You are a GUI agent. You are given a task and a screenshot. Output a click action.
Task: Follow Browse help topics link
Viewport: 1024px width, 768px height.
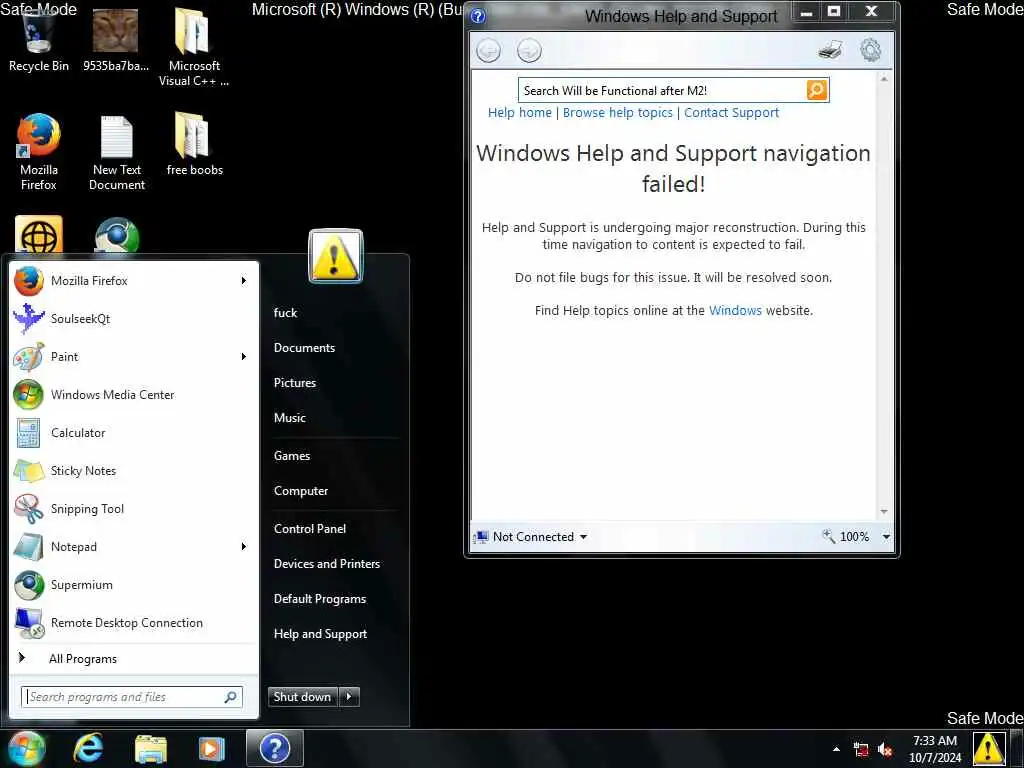coord(618,112)
